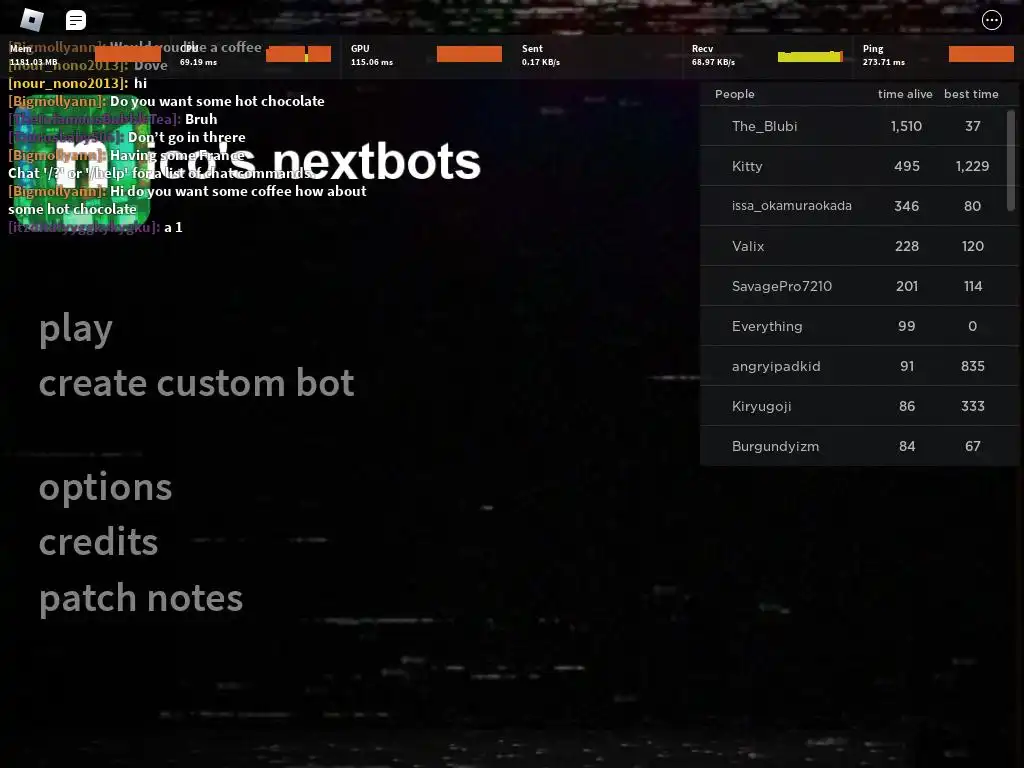Viewport: 1024px width, 768px height.
Task: Click the CPU performance stat graph
Action: pos(298,54)
